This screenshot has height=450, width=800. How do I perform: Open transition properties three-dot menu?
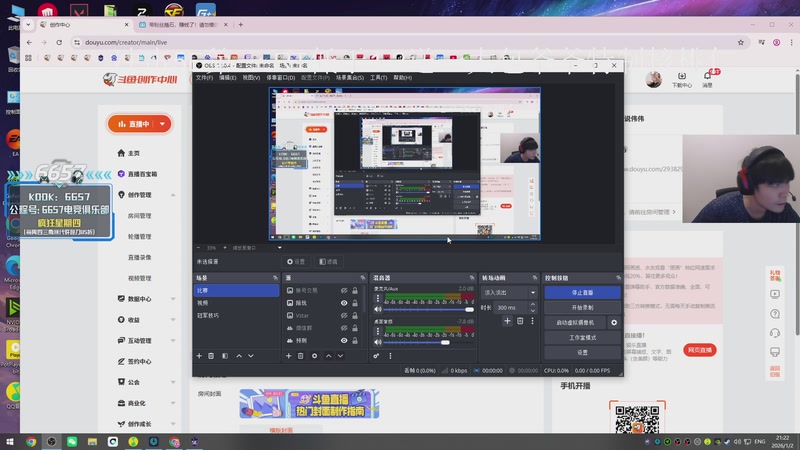pyautogui.click(x=532, y=321)
